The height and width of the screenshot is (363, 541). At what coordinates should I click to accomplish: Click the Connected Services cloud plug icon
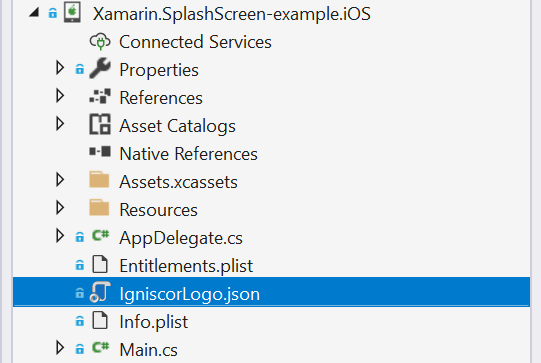click(100, 42)
